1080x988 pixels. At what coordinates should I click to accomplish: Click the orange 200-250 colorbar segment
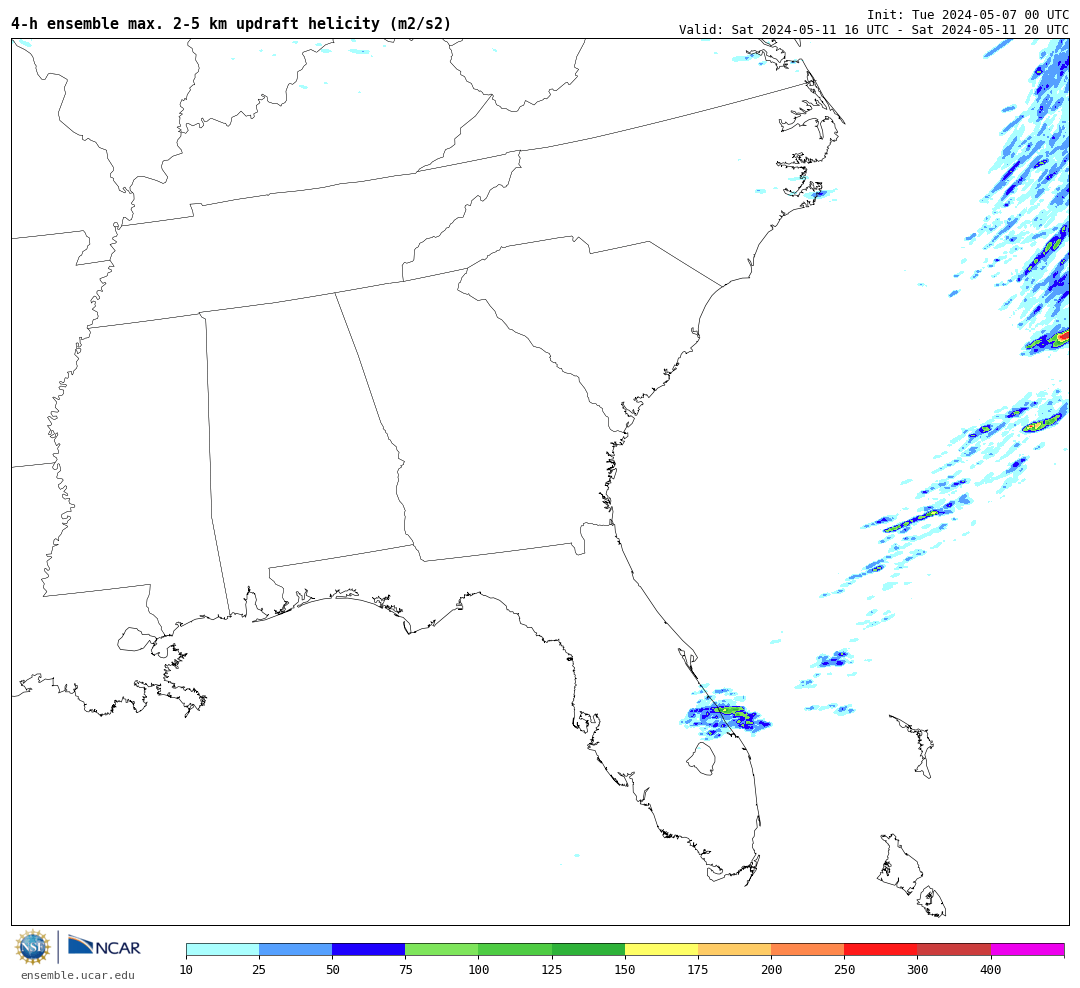pyautogui.click(x=807, y=949)
